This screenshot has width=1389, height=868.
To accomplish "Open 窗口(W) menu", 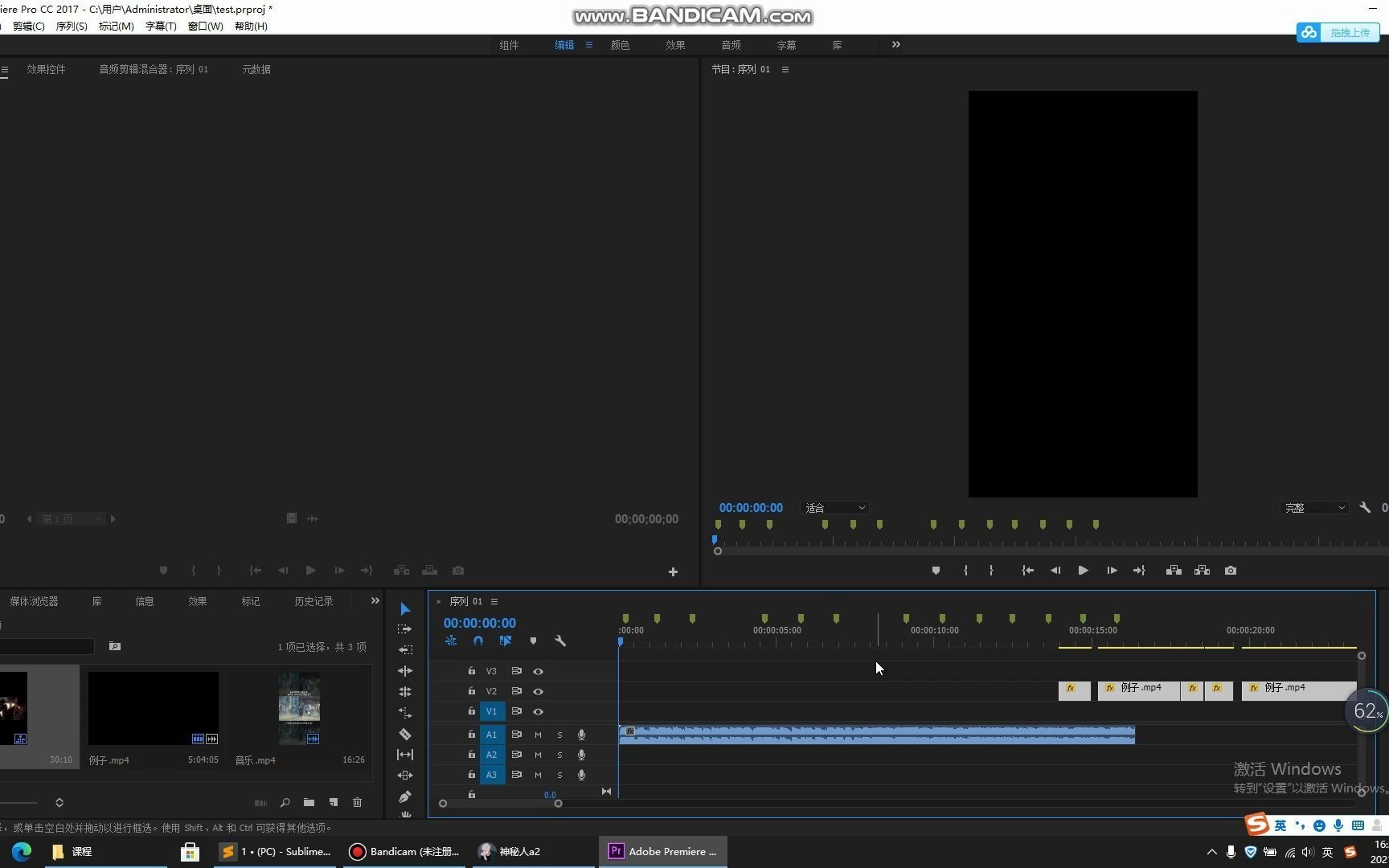I will pyautogui.click(x=206, y=27).
